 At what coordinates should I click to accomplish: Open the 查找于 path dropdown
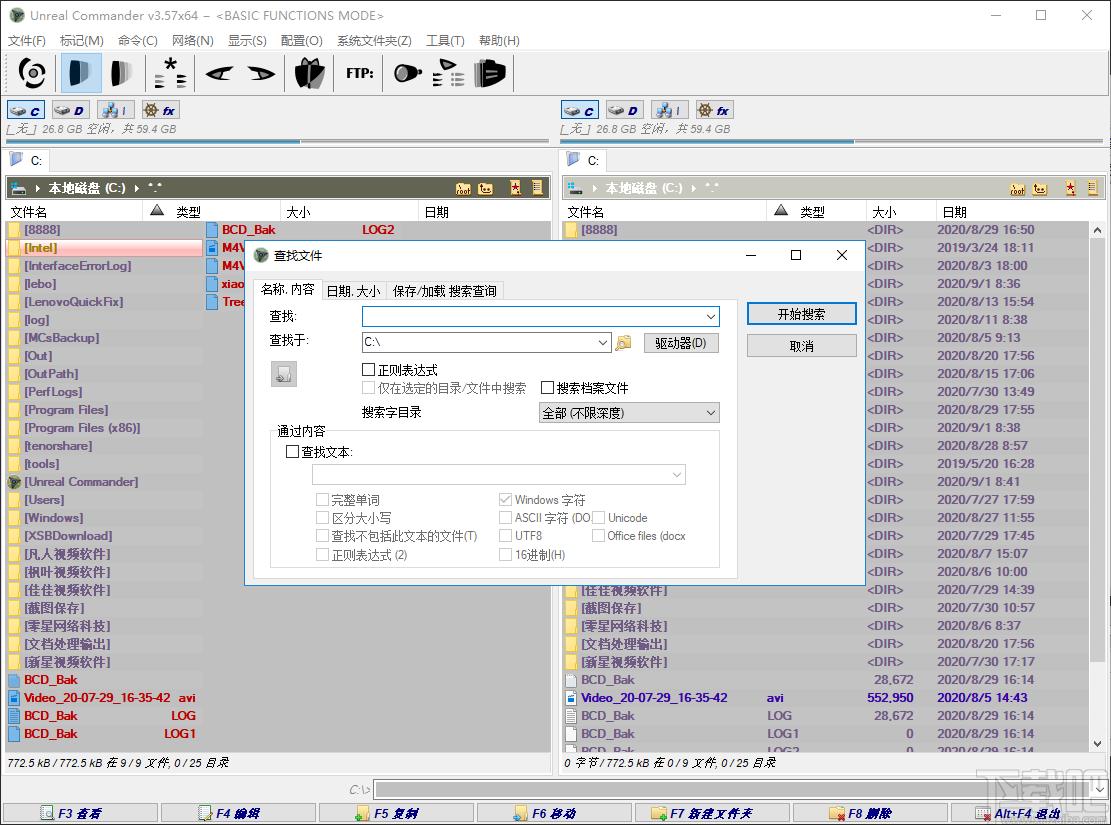tap(602, 342)
